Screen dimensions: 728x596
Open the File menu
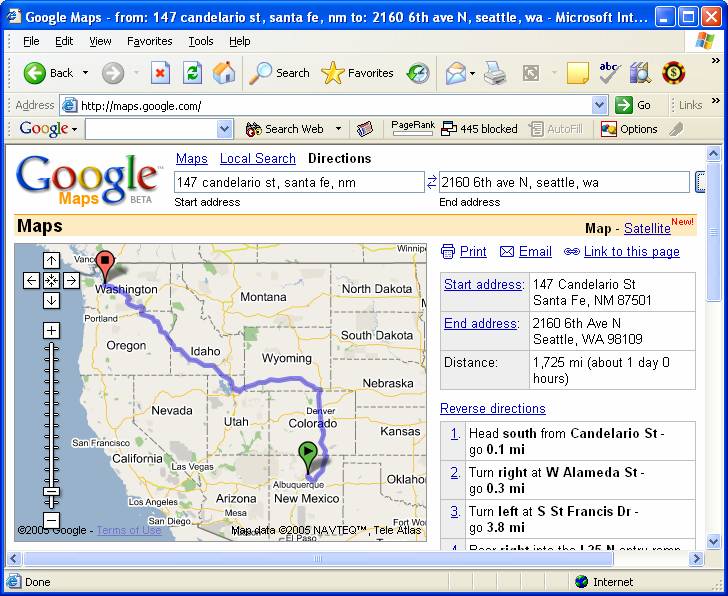pos(31,41)
